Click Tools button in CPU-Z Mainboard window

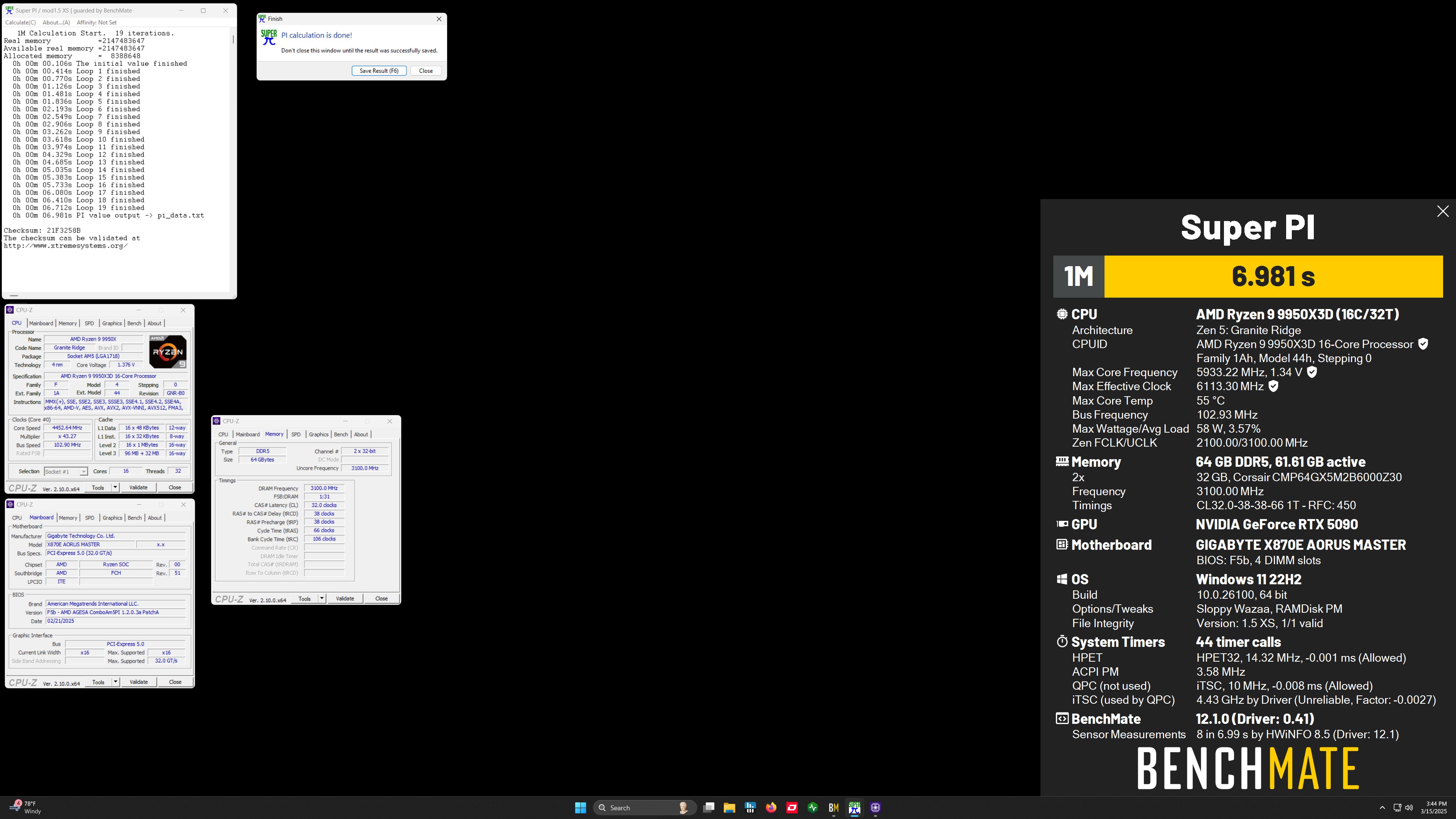(x=98, y=682)
